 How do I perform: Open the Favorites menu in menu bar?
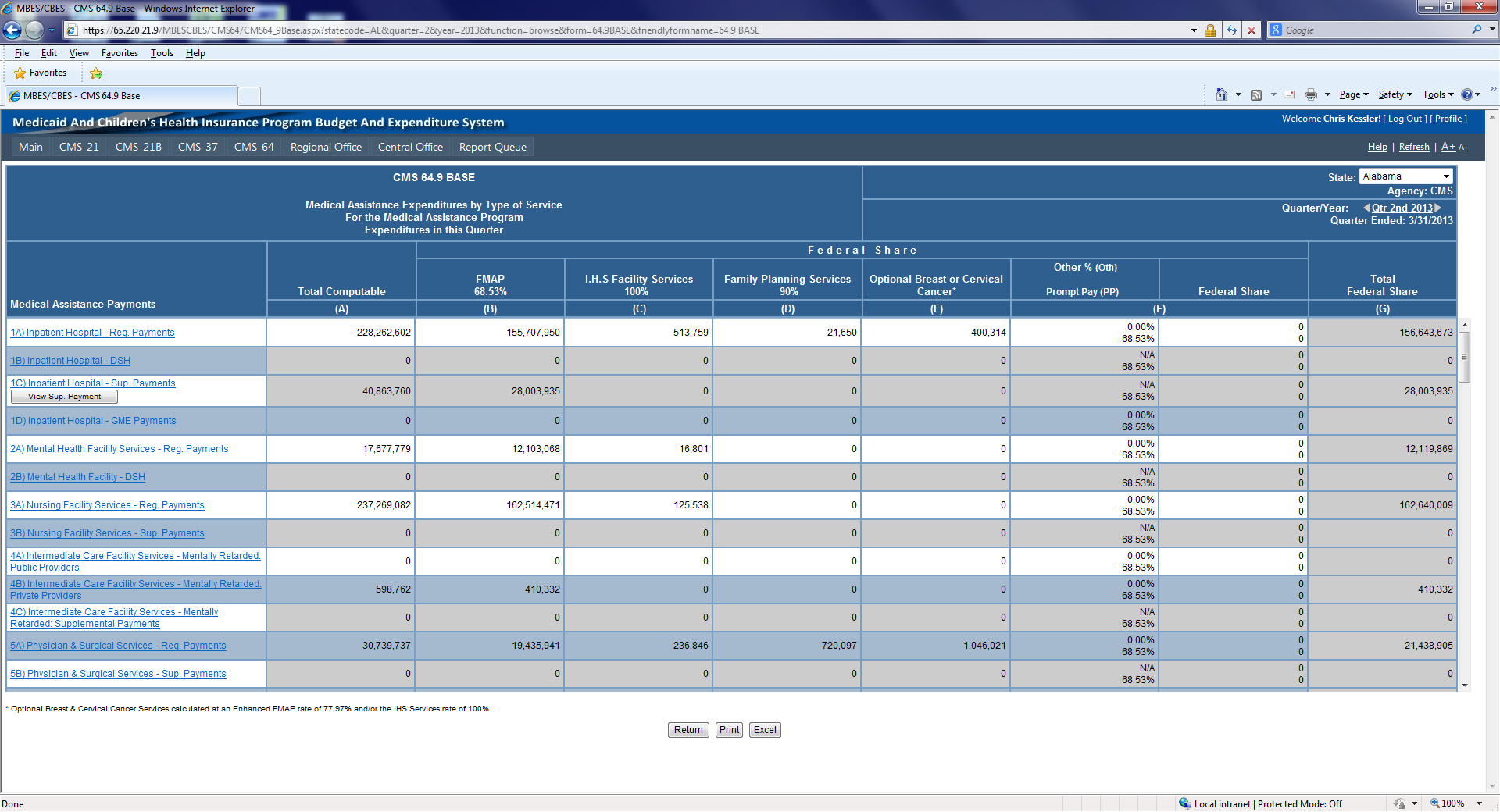pyautogui.click(x=120, y=53)
